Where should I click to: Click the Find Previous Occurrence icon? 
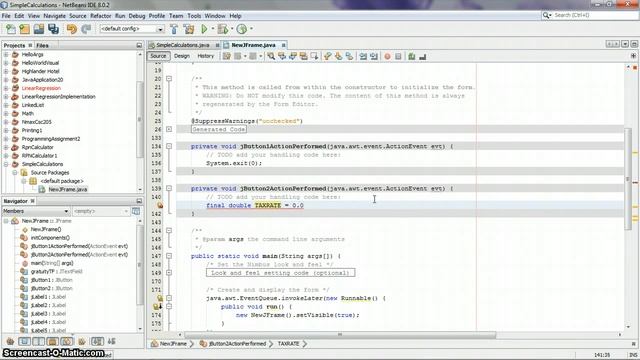282,56
